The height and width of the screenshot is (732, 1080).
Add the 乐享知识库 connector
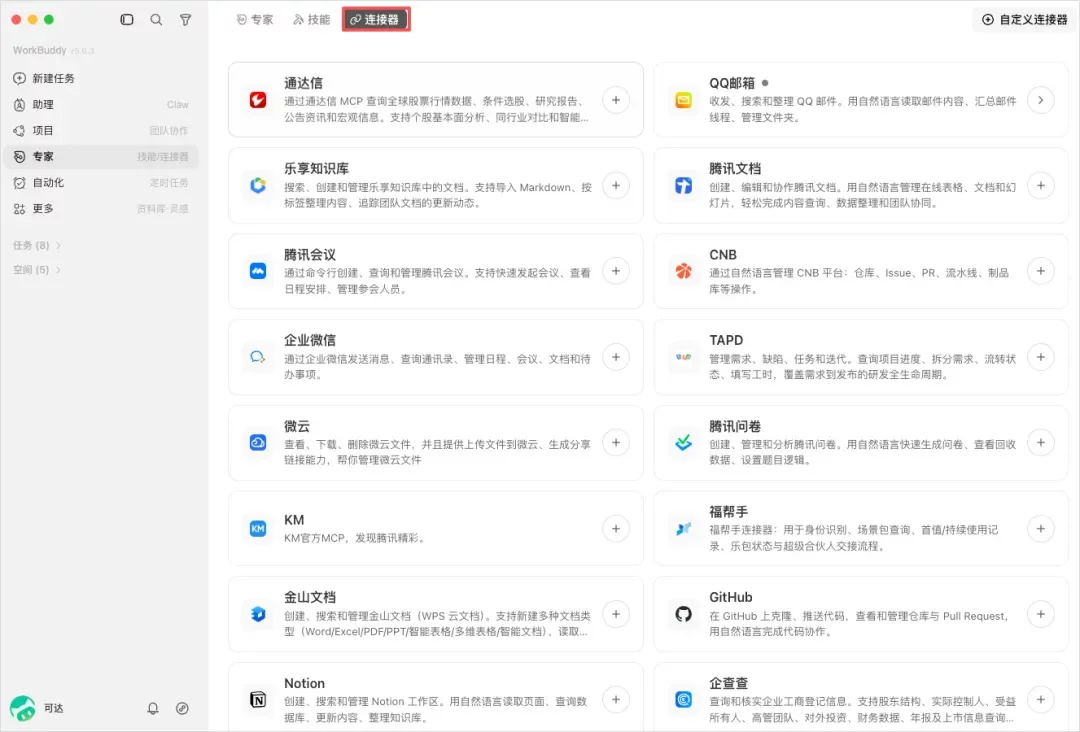[616, 185]
